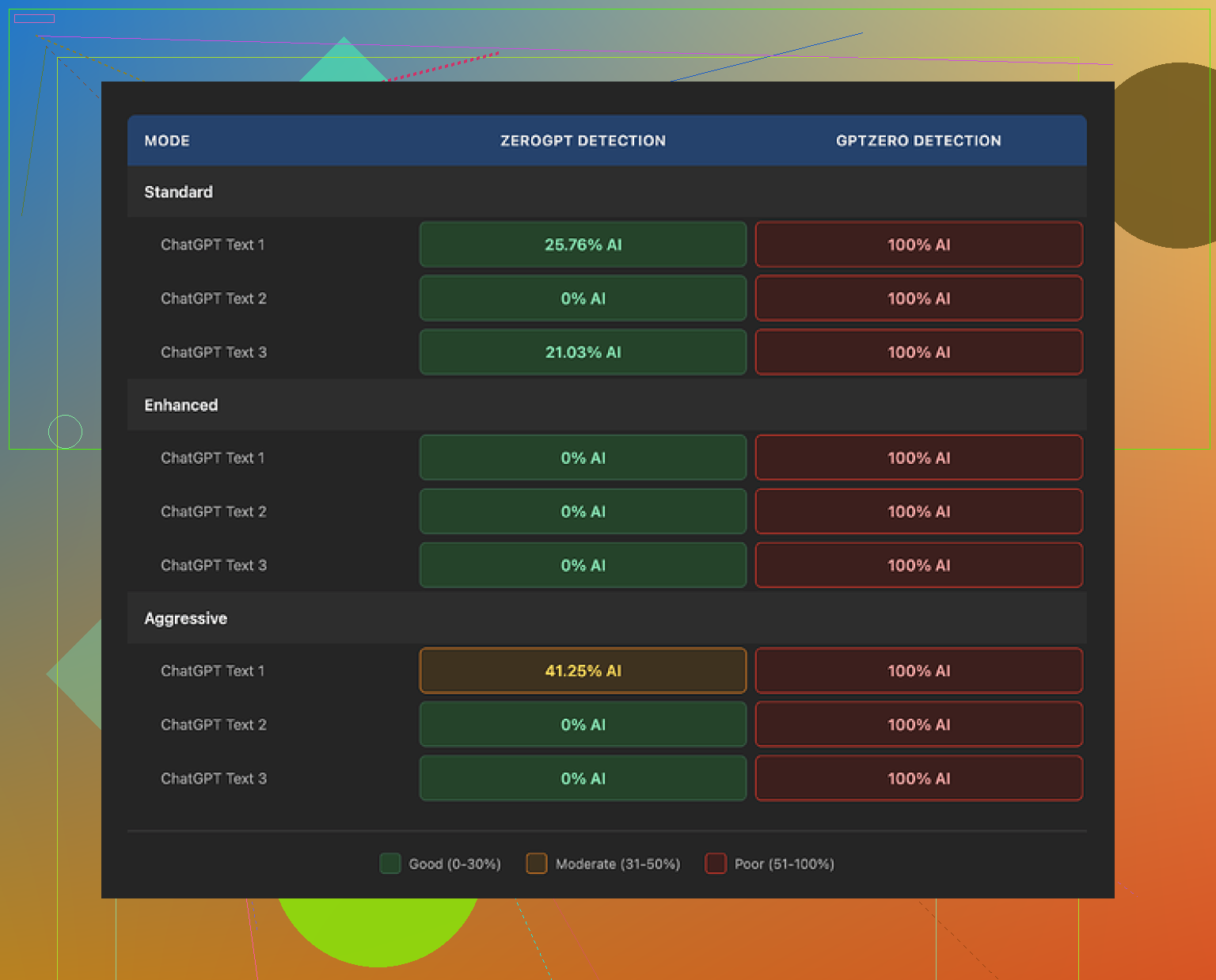Select ChatGPT Text 2 under Standard
This screenshot has width=1216, height=980.
coord(214,298)
